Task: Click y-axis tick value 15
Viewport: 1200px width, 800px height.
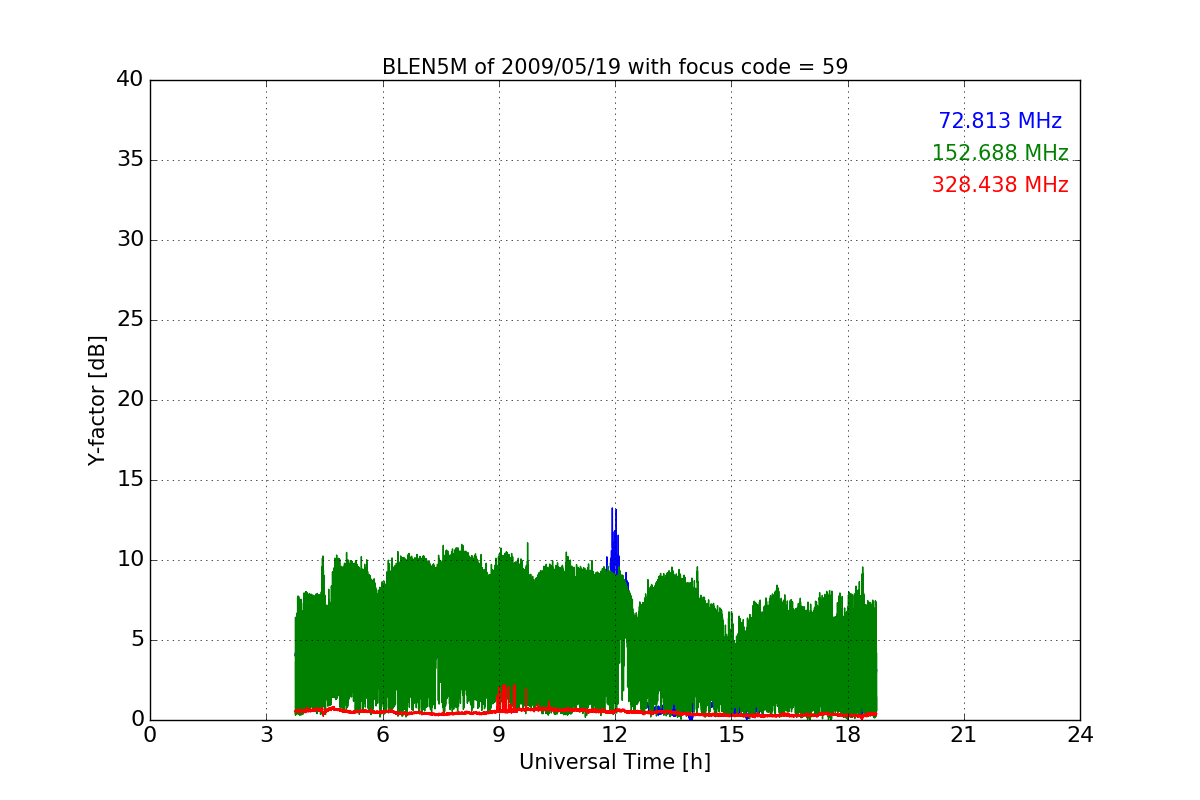Action: 130,480
